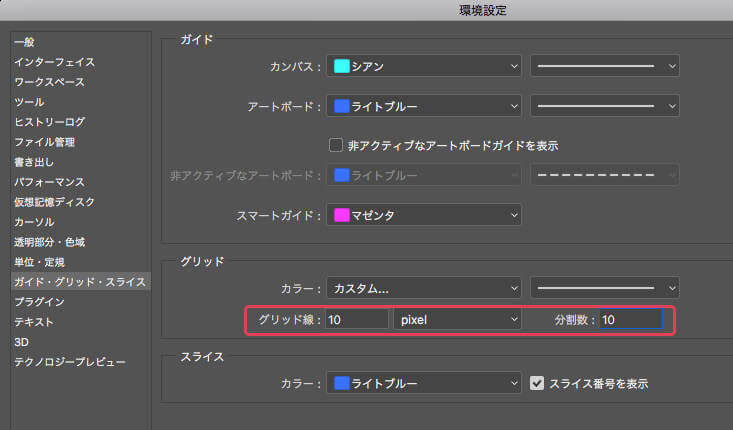Image resolution: width=733 pixels, height=430 pixels.
Task: Open the slice カラー dropdown
Action: pyautogui.click(x=424, y=383)
